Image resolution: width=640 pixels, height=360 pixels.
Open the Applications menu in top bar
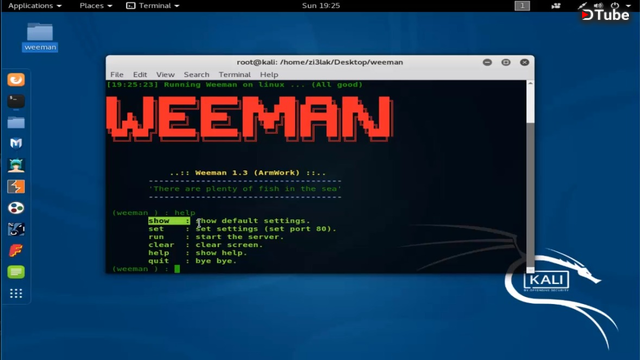[x=35, y=6]
